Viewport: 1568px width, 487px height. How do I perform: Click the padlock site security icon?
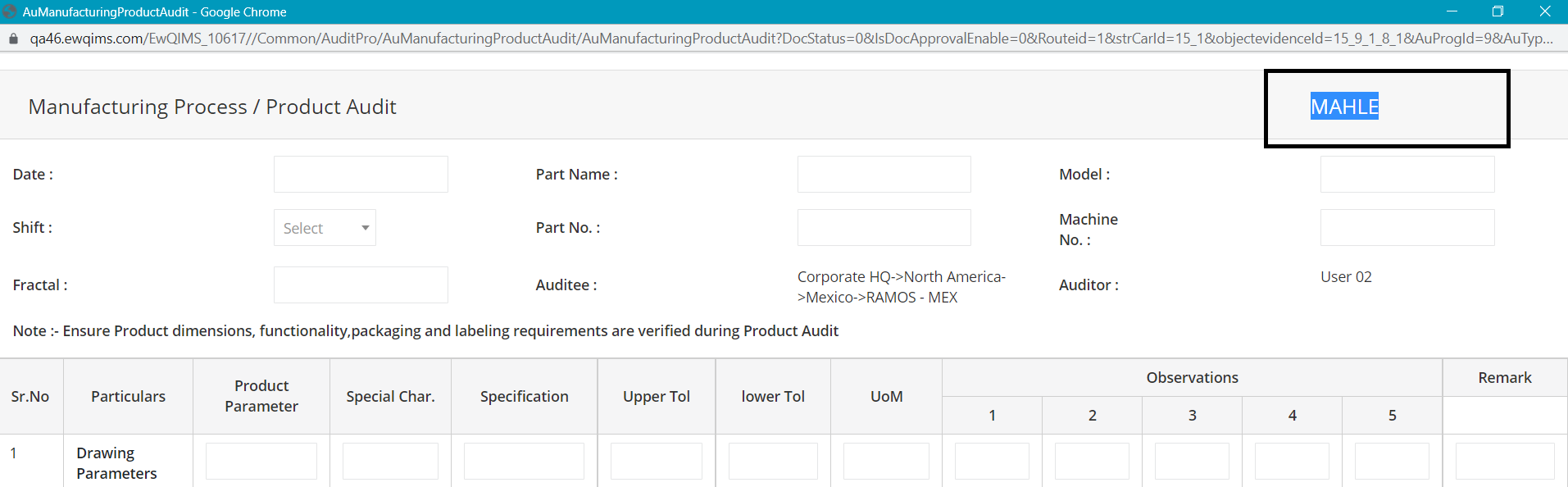pyautogui.click(x=13, y=39)
